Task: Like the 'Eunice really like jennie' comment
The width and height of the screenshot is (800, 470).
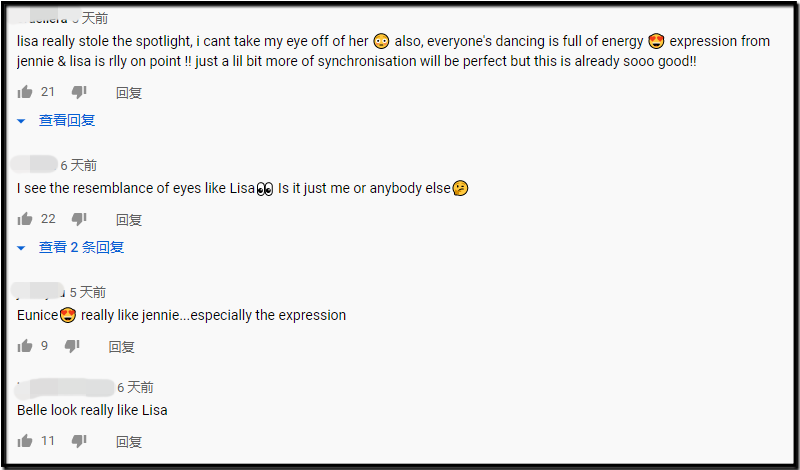Action: (25, 346)
